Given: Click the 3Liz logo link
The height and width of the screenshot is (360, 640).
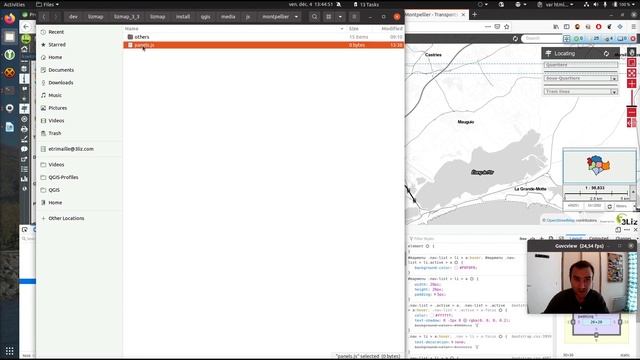Looking at the screenshot, I should 627,220.
